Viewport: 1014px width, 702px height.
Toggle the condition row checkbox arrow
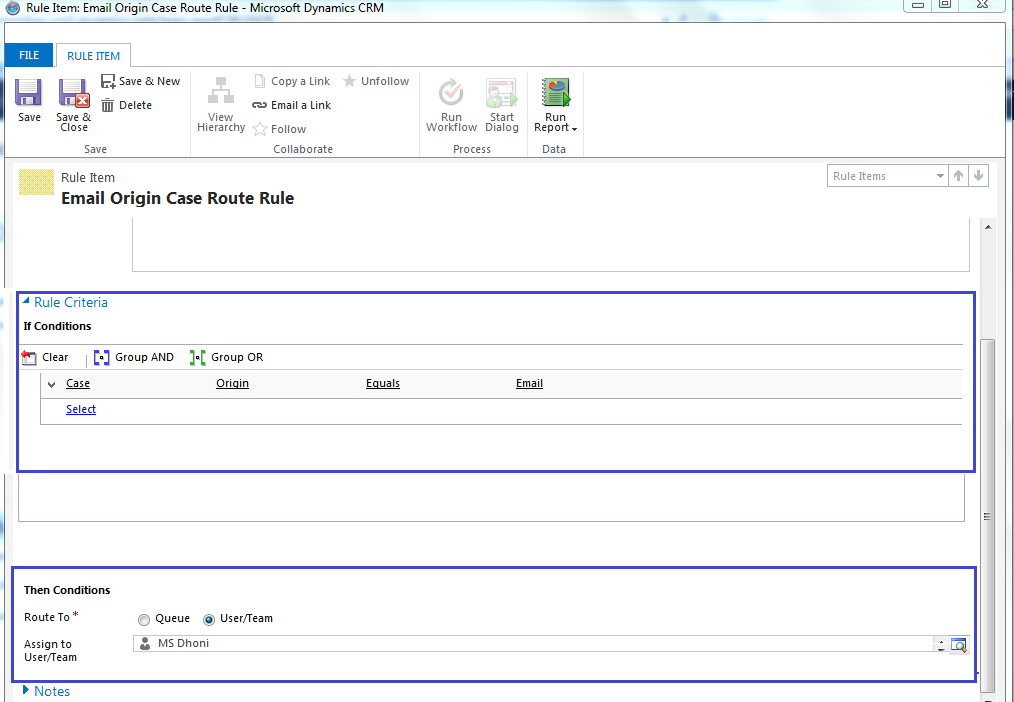(x=51, y=384)
